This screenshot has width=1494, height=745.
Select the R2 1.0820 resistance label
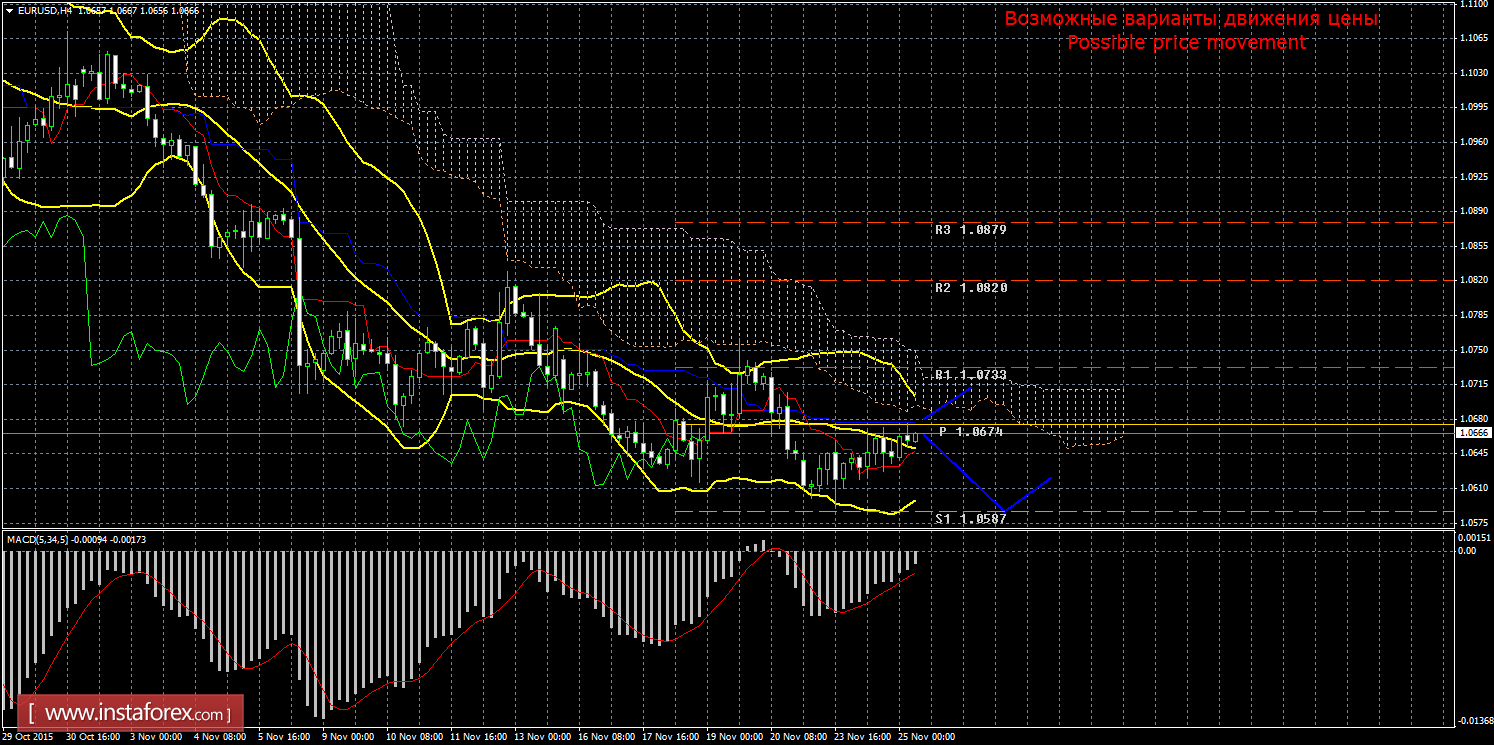point(970,287)
